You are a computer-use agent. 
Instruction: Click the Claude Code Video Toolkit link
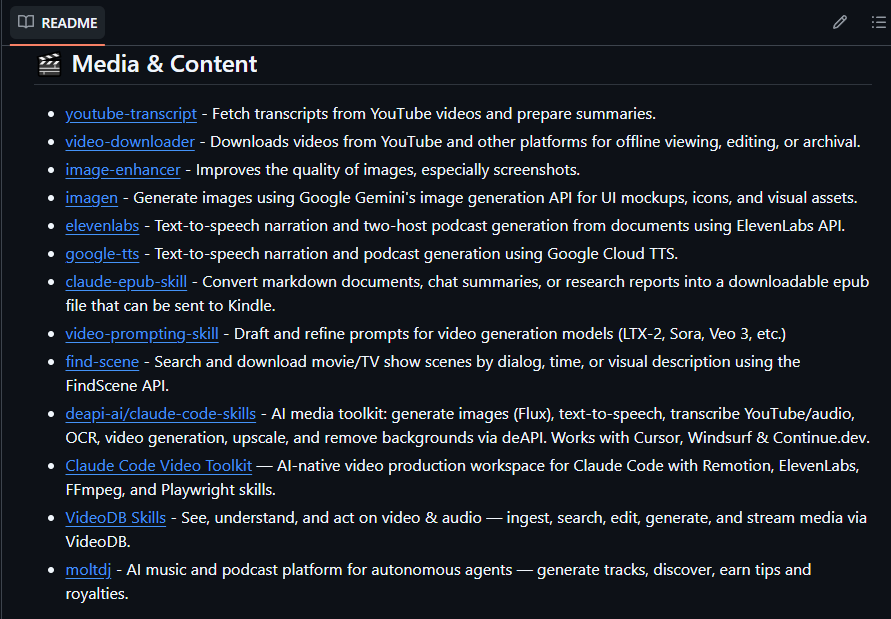(158, 465)
